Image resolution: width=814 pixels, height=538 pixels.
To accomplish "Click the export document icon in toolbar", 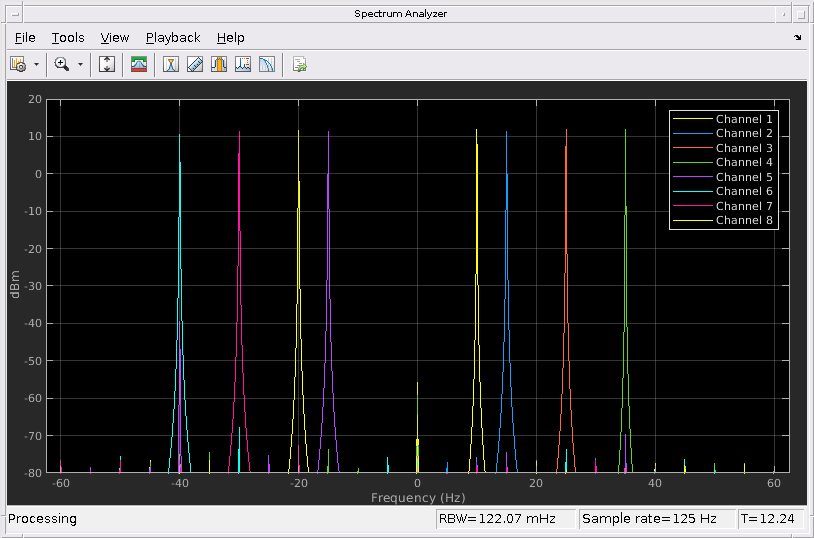I will click(299, 64).
